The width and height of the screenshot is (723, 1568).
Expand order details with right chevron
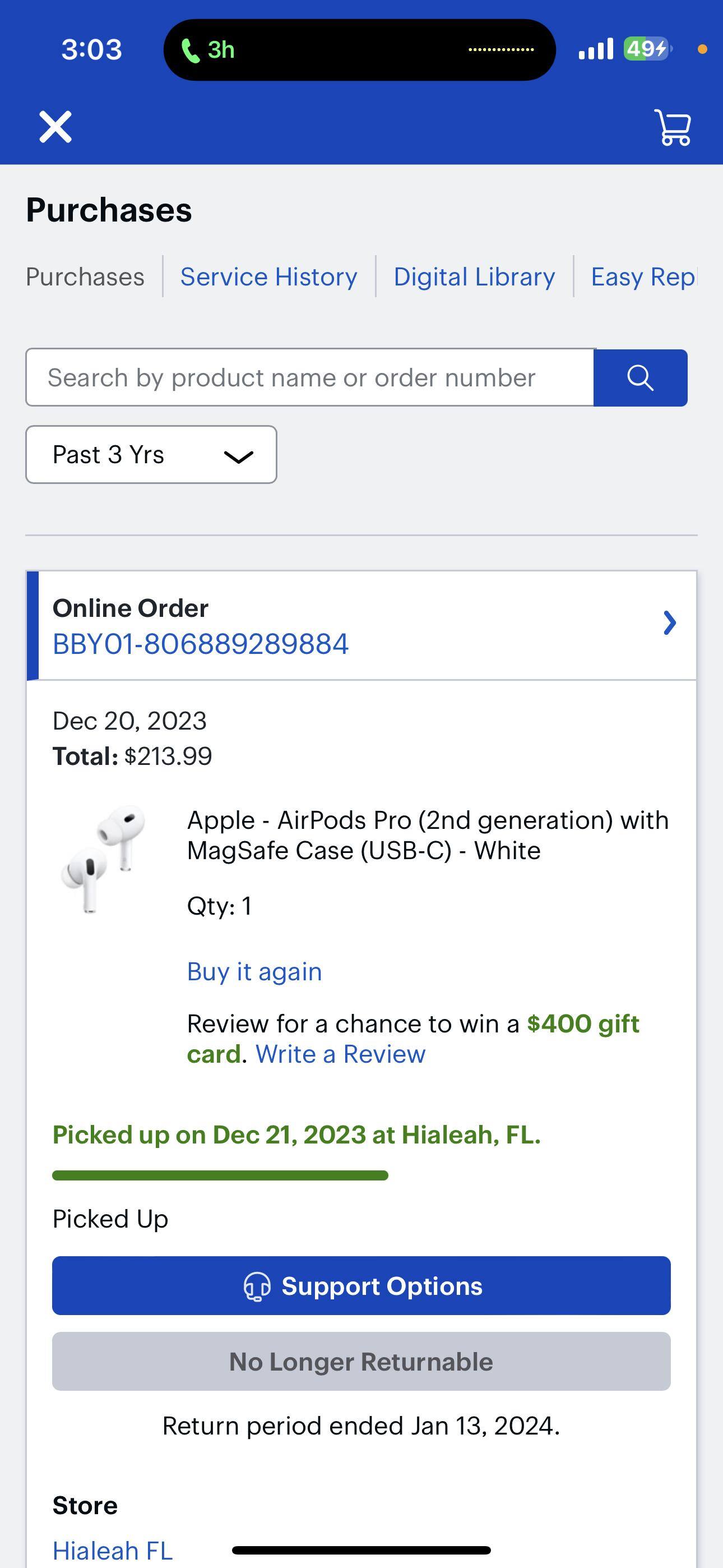point(669,622)
